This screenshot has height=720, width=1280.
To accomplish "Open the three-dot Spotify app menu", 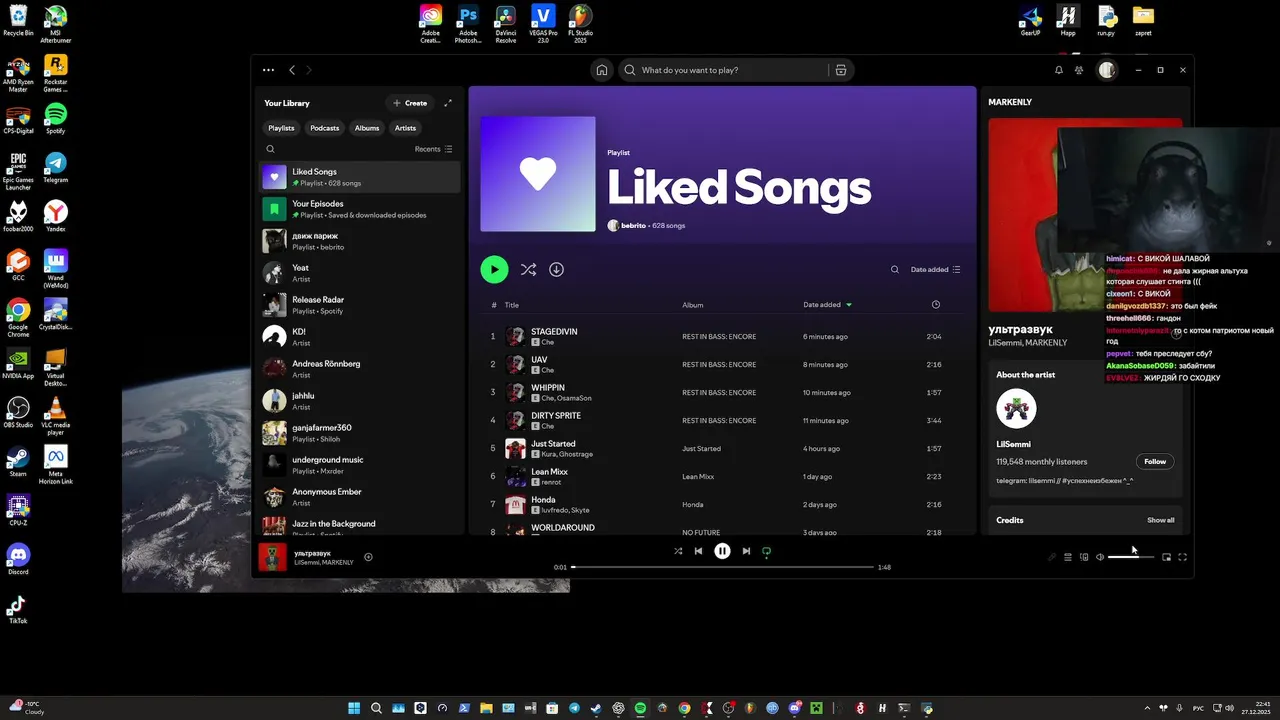I will pyautogui.click(x=268, y=70).
